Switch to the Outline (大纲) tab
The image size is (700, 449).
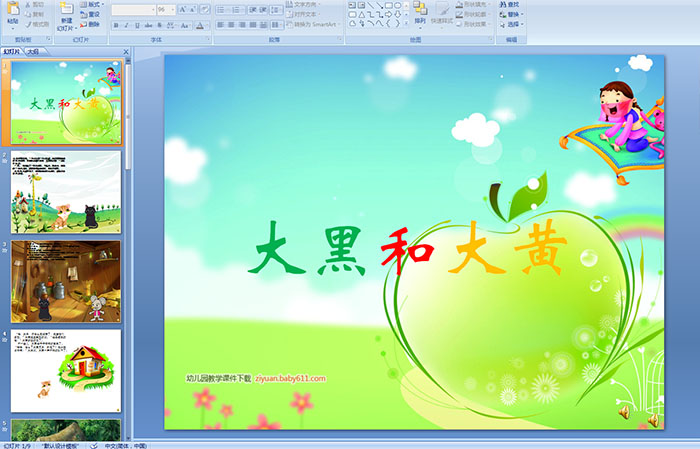click(33, 50)
